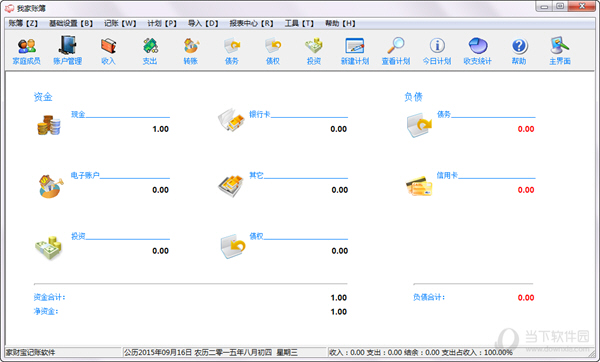The width and height of the screenshot is (600, 362).
Task: Click the 债务 label under 负债
Action: tap(444, 114)
